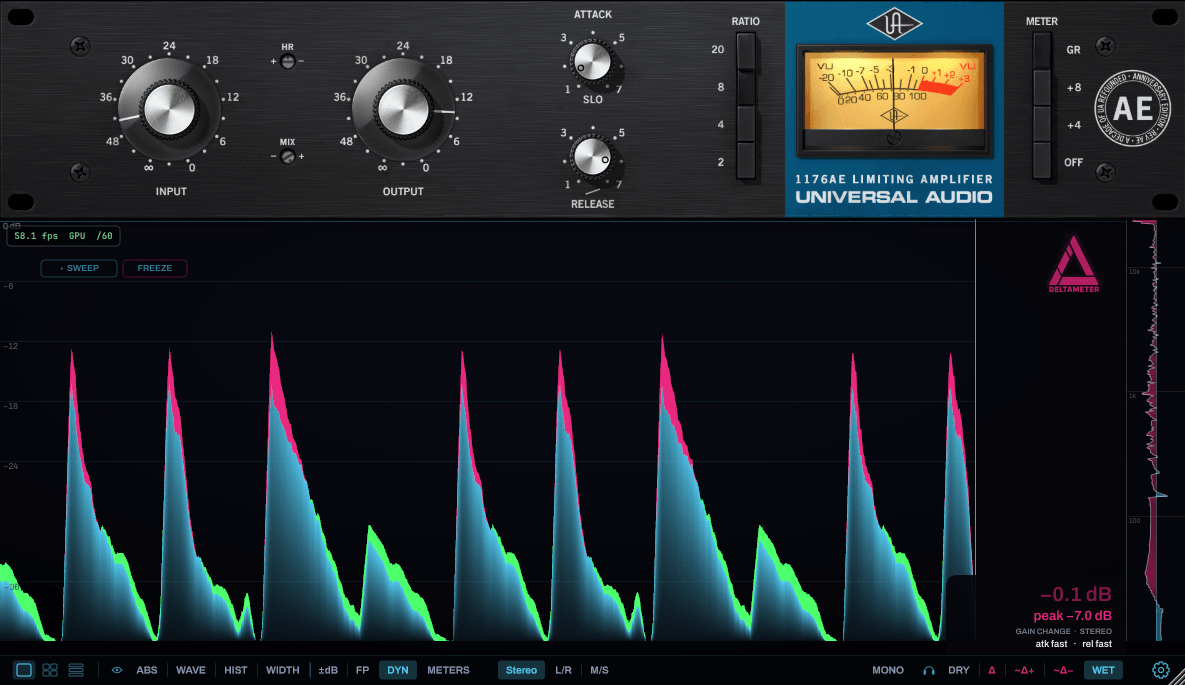The image size is (1185, 685).
Task: Click the −0.1 dB gain readout
Action: [x=1075, y=594]
